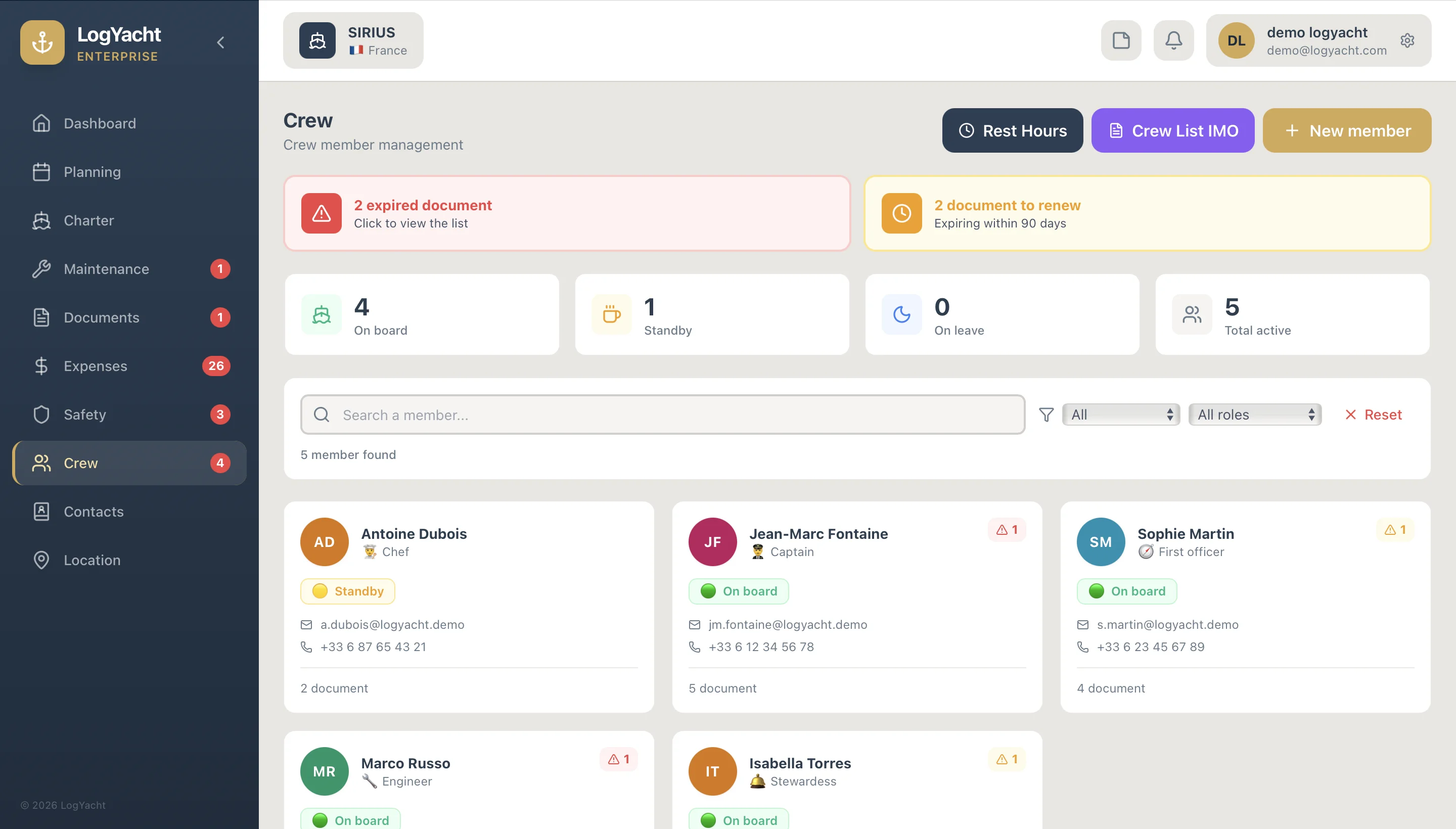Navigate to Charter page
This screenshot has height=829, width=1456.
129,220
